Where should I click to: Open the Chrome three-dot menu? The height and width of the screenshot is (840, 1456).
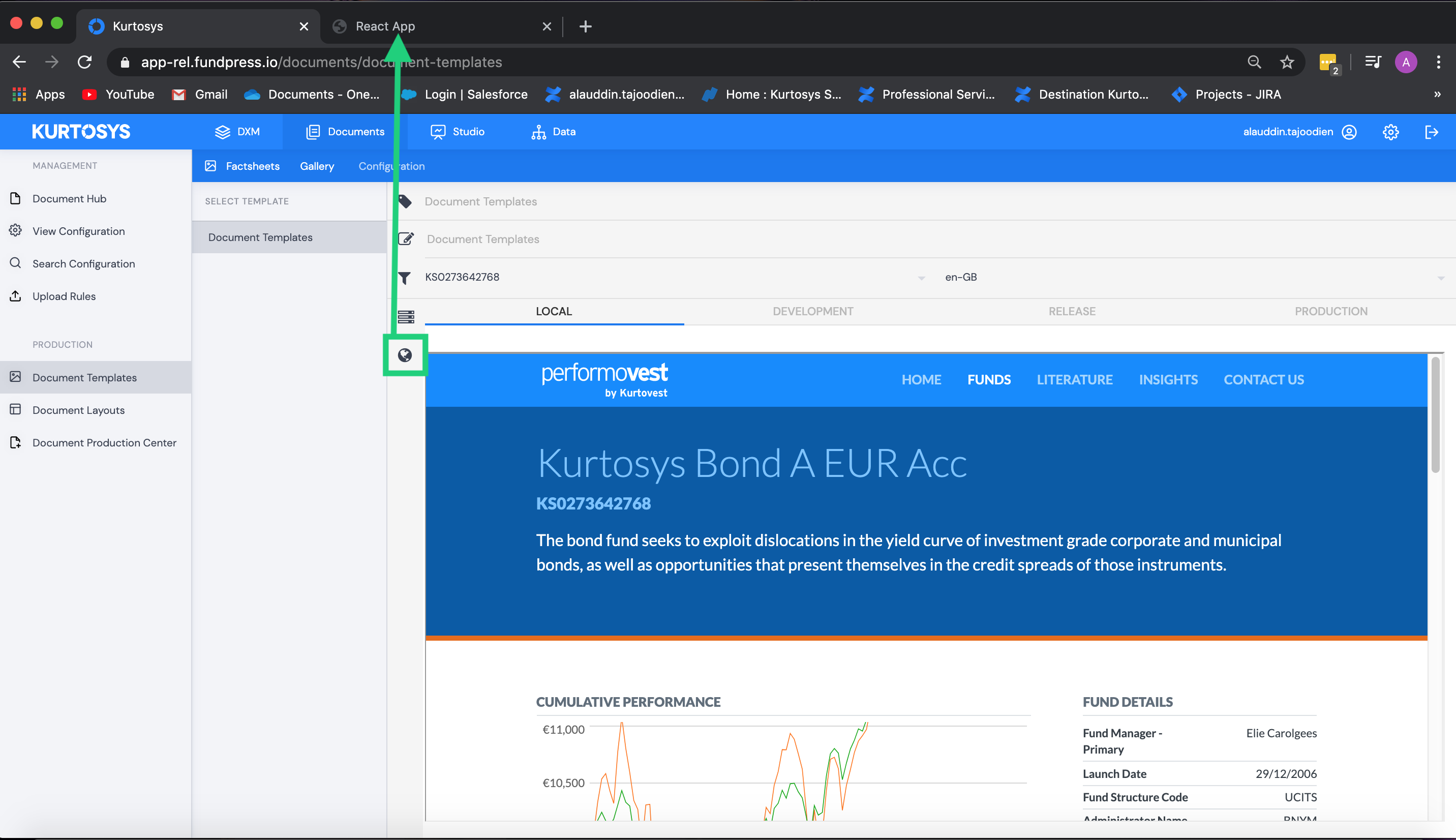coord(1439,62)
